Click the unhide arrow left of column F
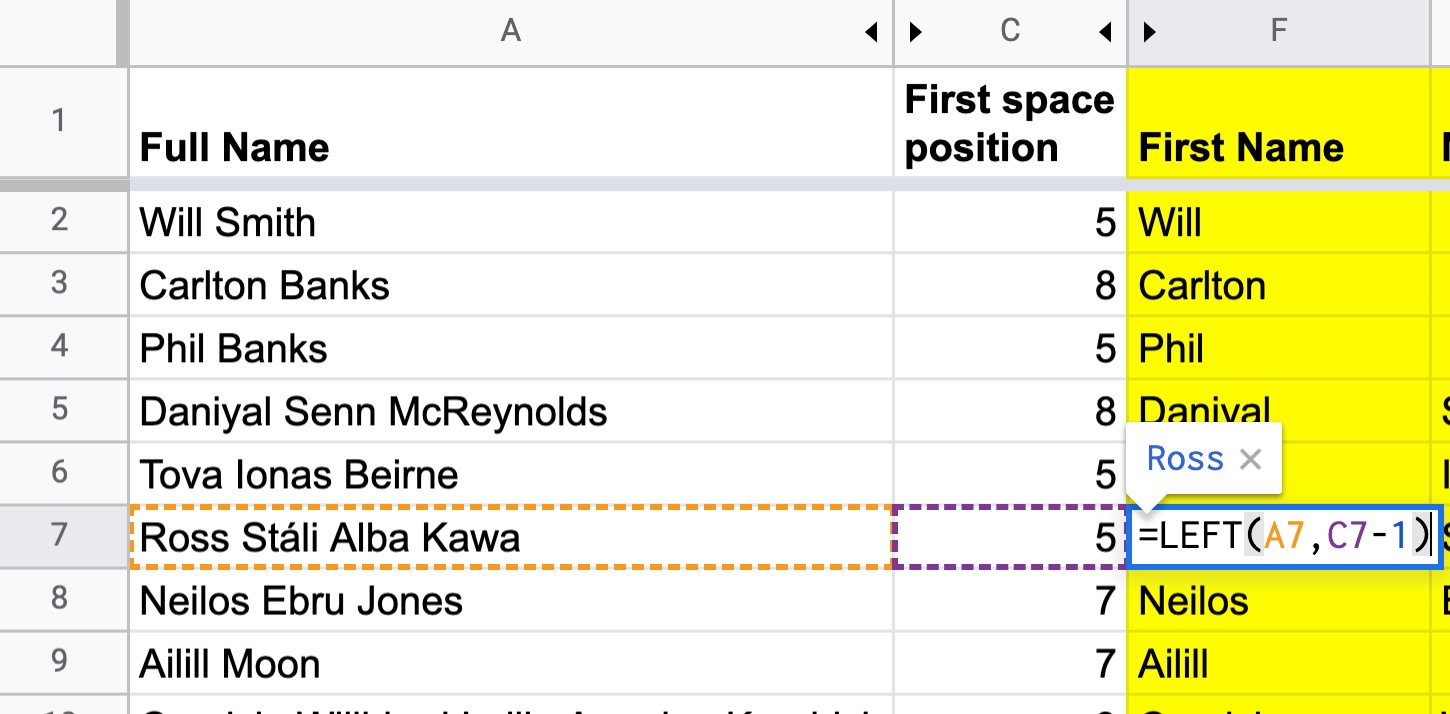The height and width of the screenshot is (714, 1450). tap(1148, 31)
